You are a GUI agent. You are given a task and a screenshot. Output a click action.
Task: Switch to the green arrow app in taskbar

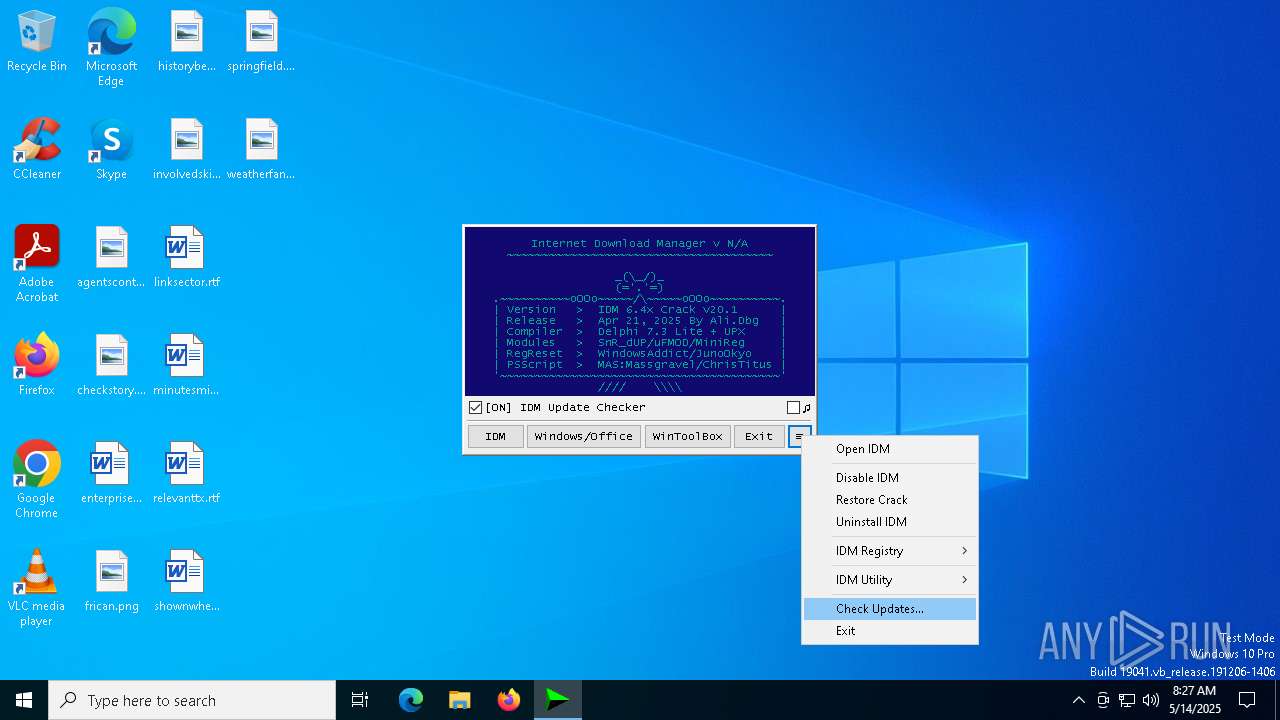pyautogui.click(x=558, y=700)
